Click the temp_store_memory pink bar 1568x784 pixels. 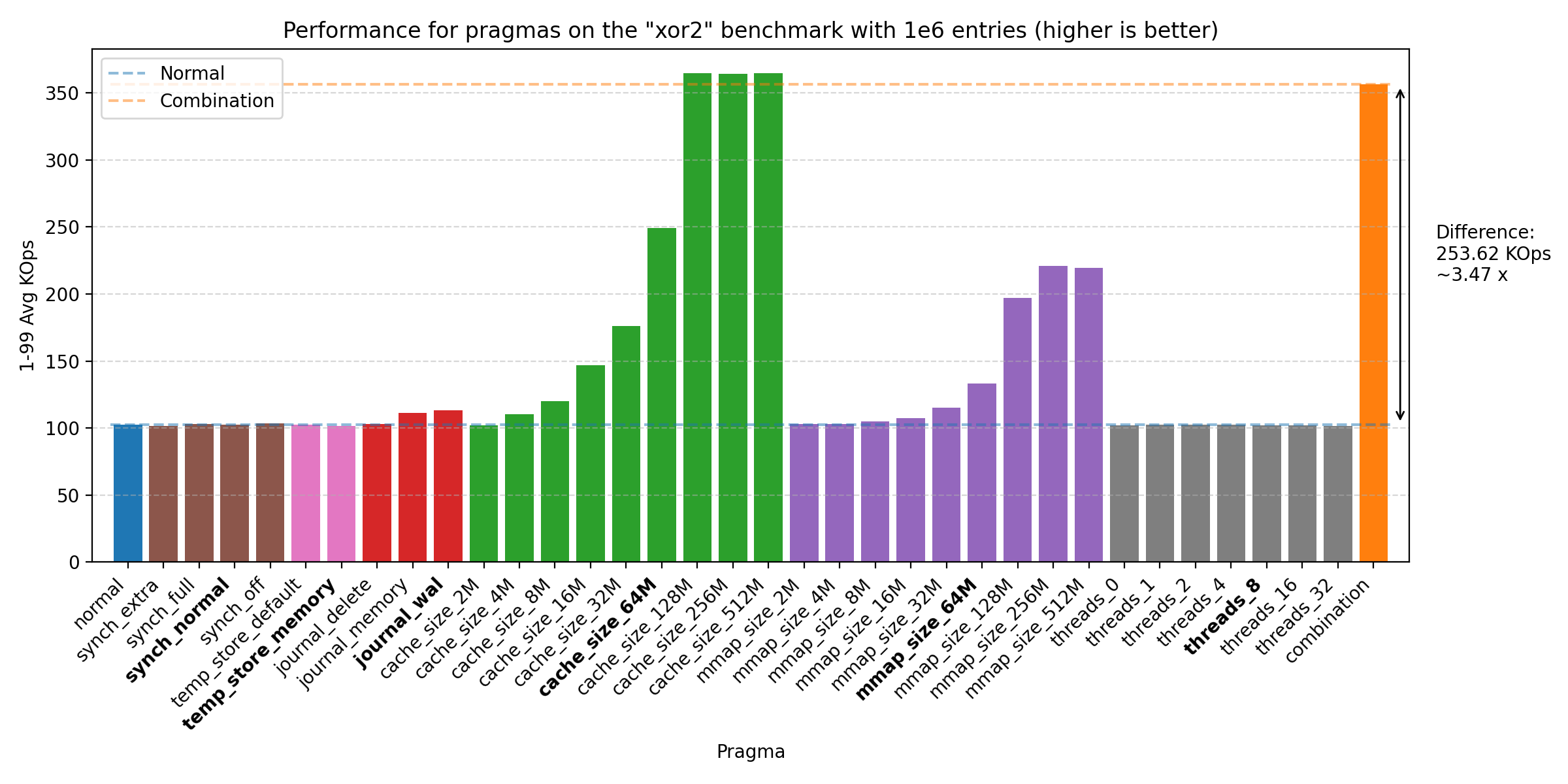pyautogui.click(x=341, y=493)
